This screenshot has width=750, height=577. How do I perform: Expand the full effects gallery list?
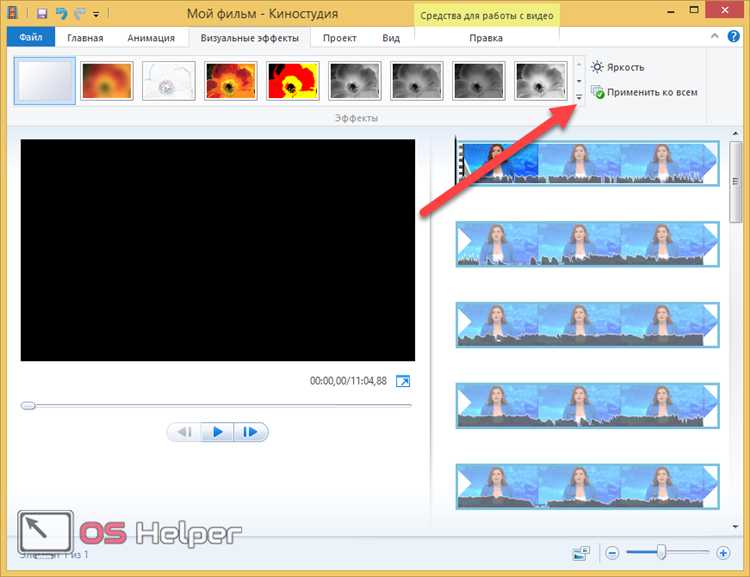pos(579,97)
